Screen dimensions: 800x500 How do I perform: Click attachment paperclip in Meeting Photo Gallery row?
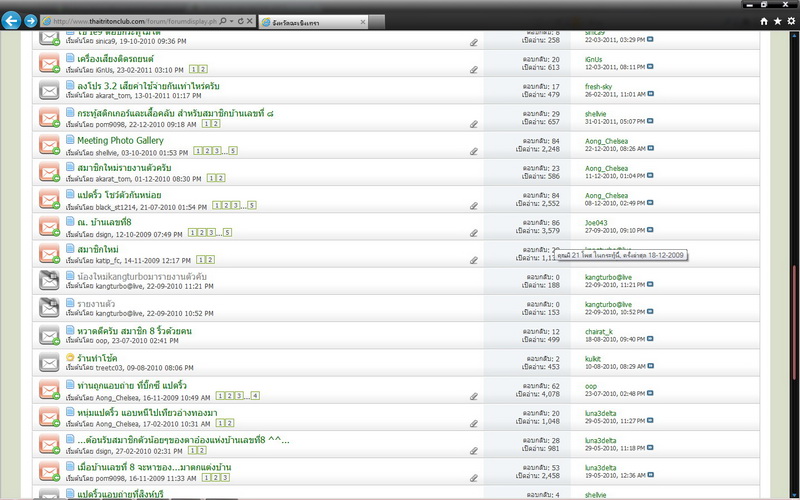point(474,152)
